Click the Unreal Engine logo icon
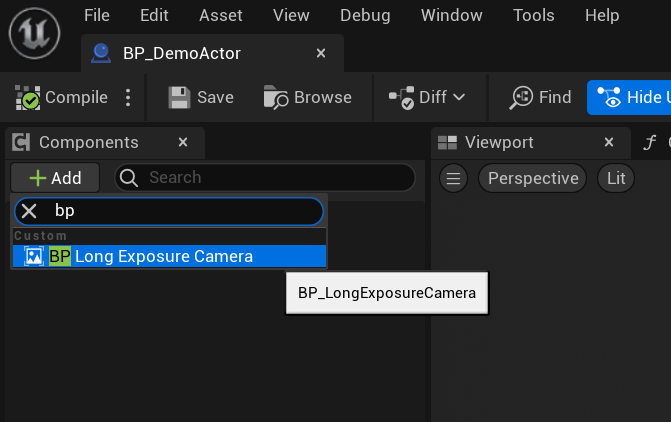 (x=34, y=33)
